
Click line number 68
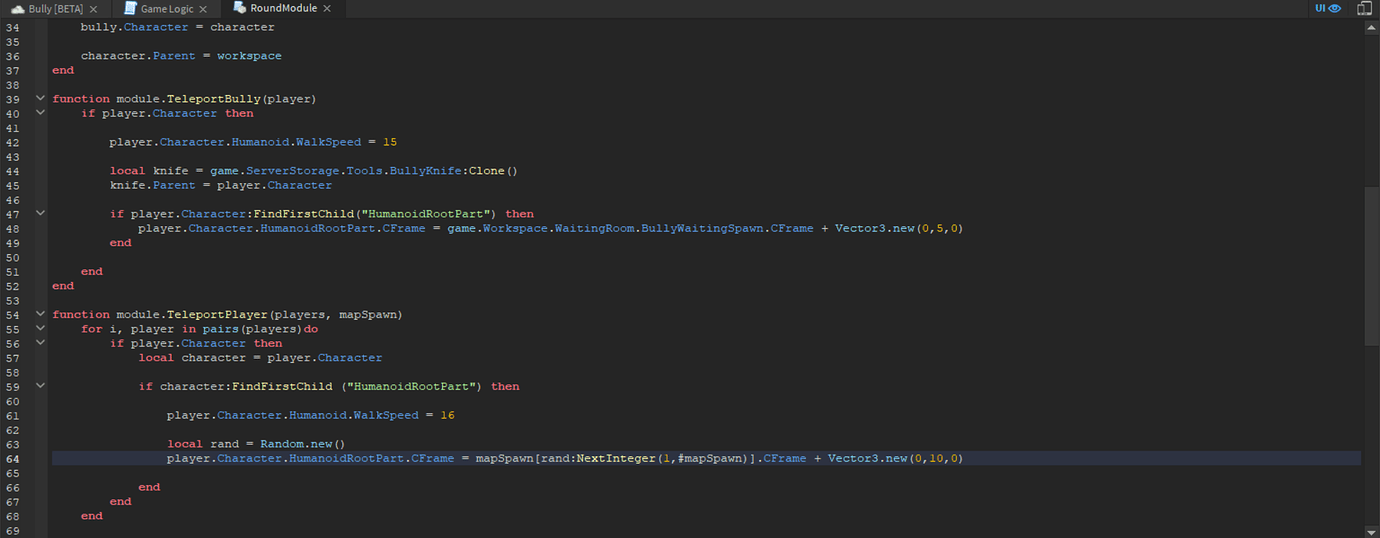click(x=12, y=516)
